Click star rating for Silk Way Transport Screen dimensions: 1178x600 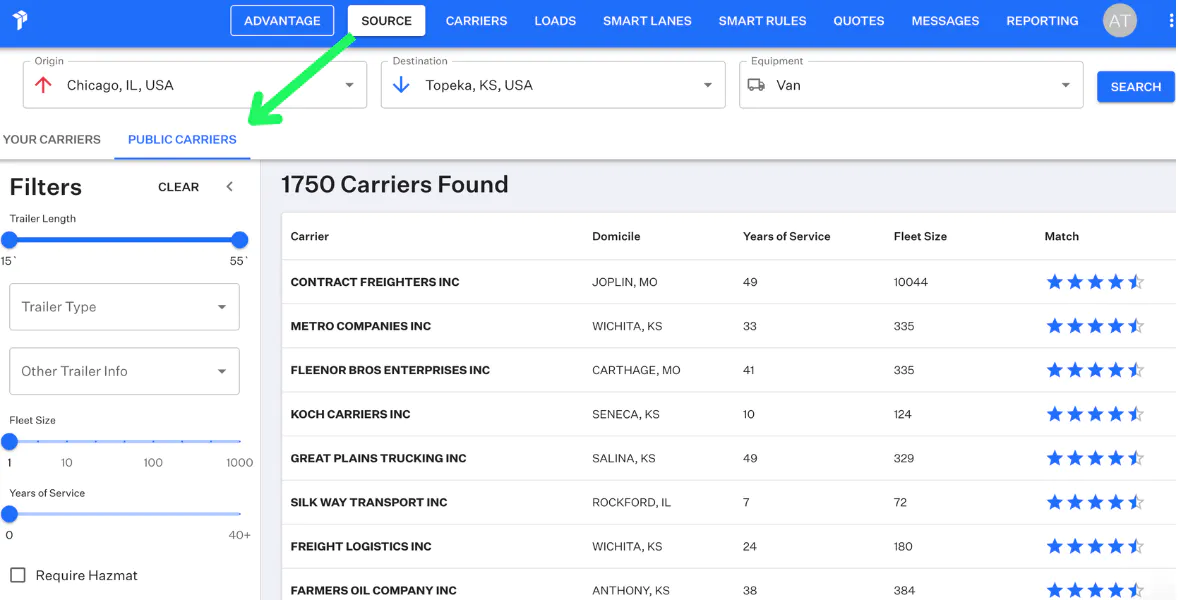point(1095,502)
